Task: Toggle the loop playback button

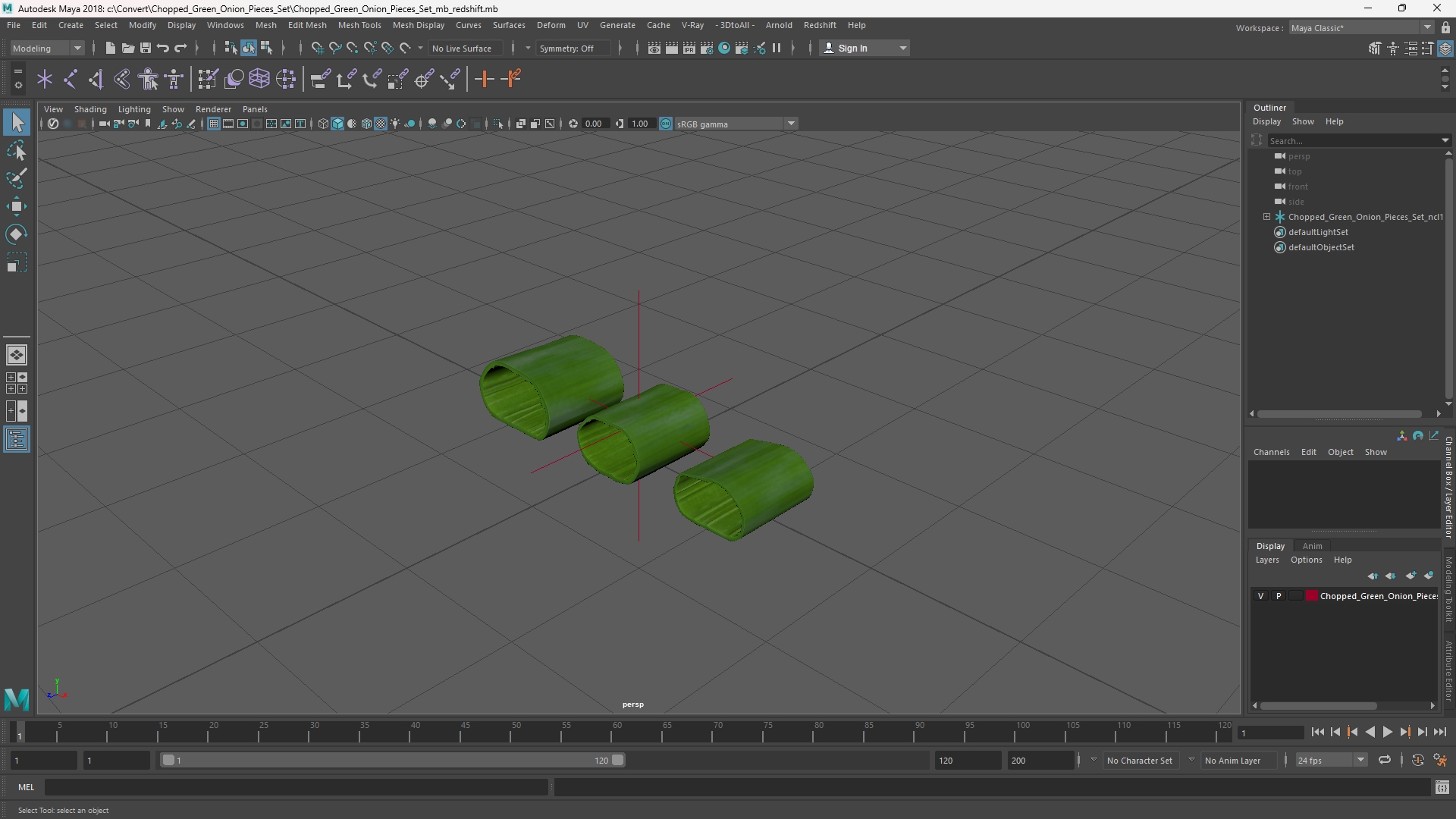Action: click(x=1384, y=760)
